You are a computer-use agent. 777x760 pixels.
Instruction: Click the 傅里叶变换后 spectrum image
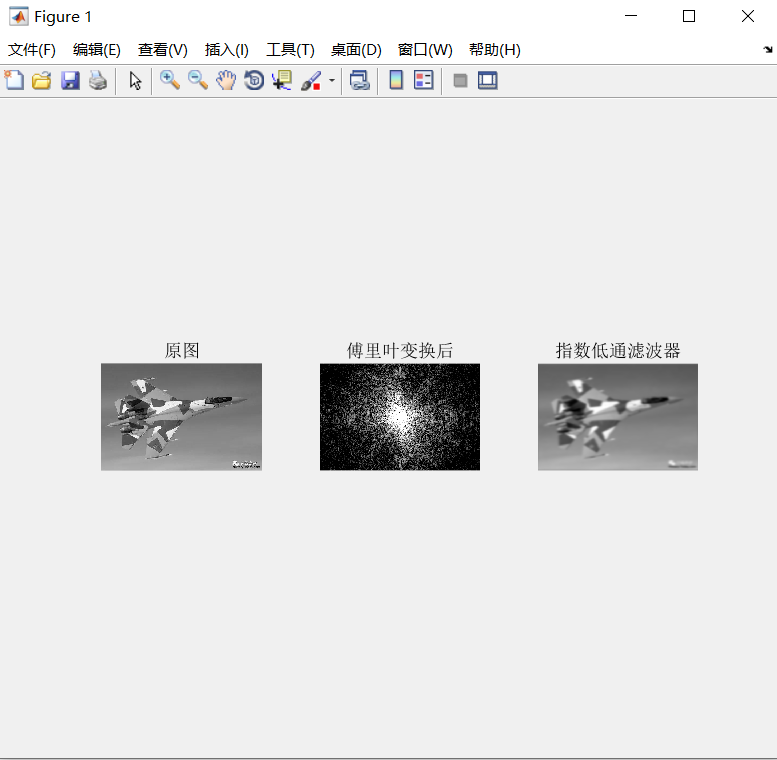[400, 417]
